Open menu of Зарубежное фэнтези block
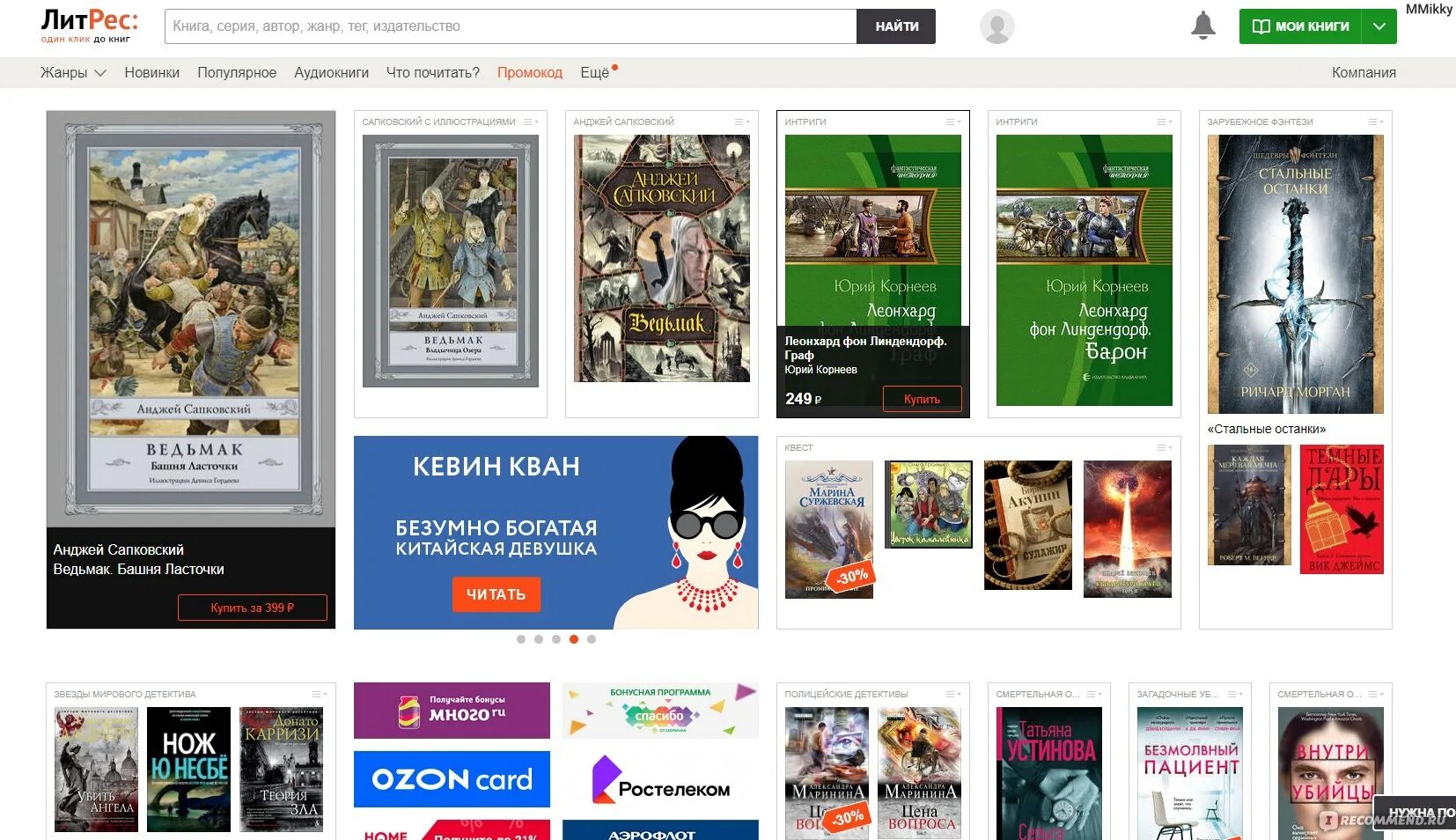1456x840 pixels. (x=1376, y=122)
